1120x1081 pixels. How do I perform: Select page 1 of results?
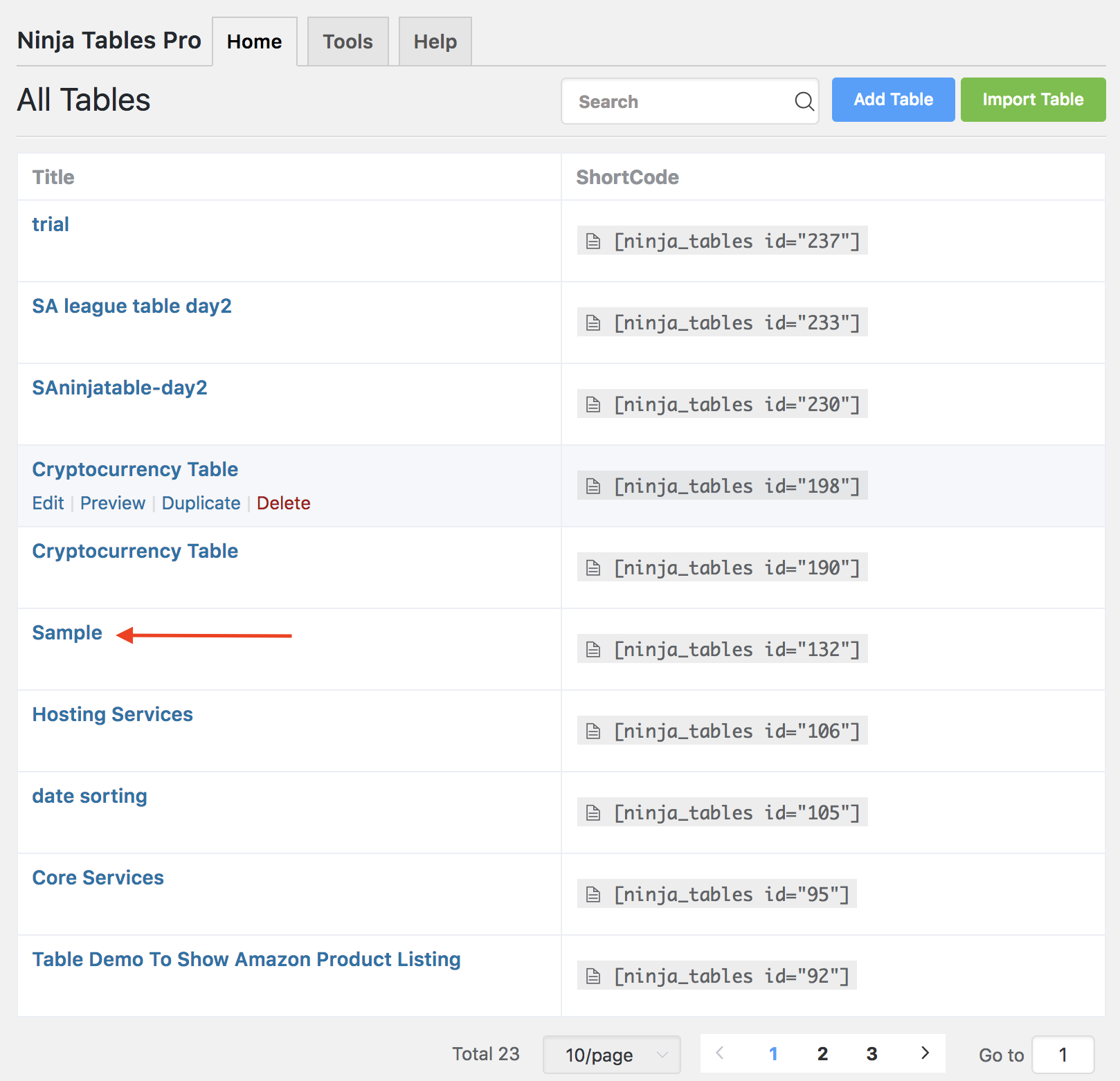(x=773, y=1053)
